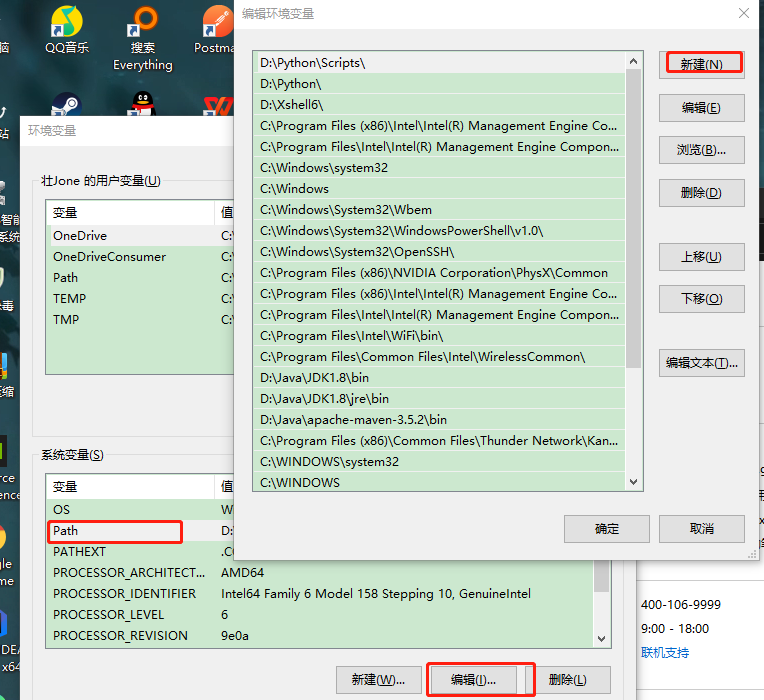Screen dimensions: 764x700
Task: Select the C:\Windows\system32 entry
Action: [x=439, y=168]
